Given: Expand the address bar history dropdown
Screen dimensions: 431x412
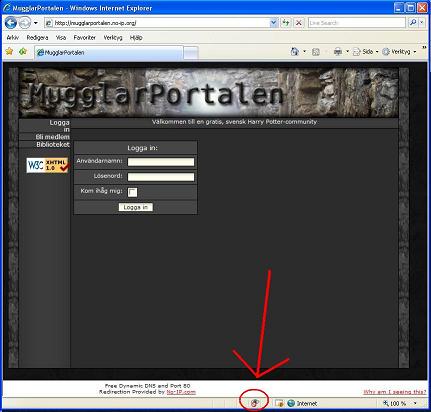Looking at the screenshot, I should pyautogui.click(x=273, y=23).
